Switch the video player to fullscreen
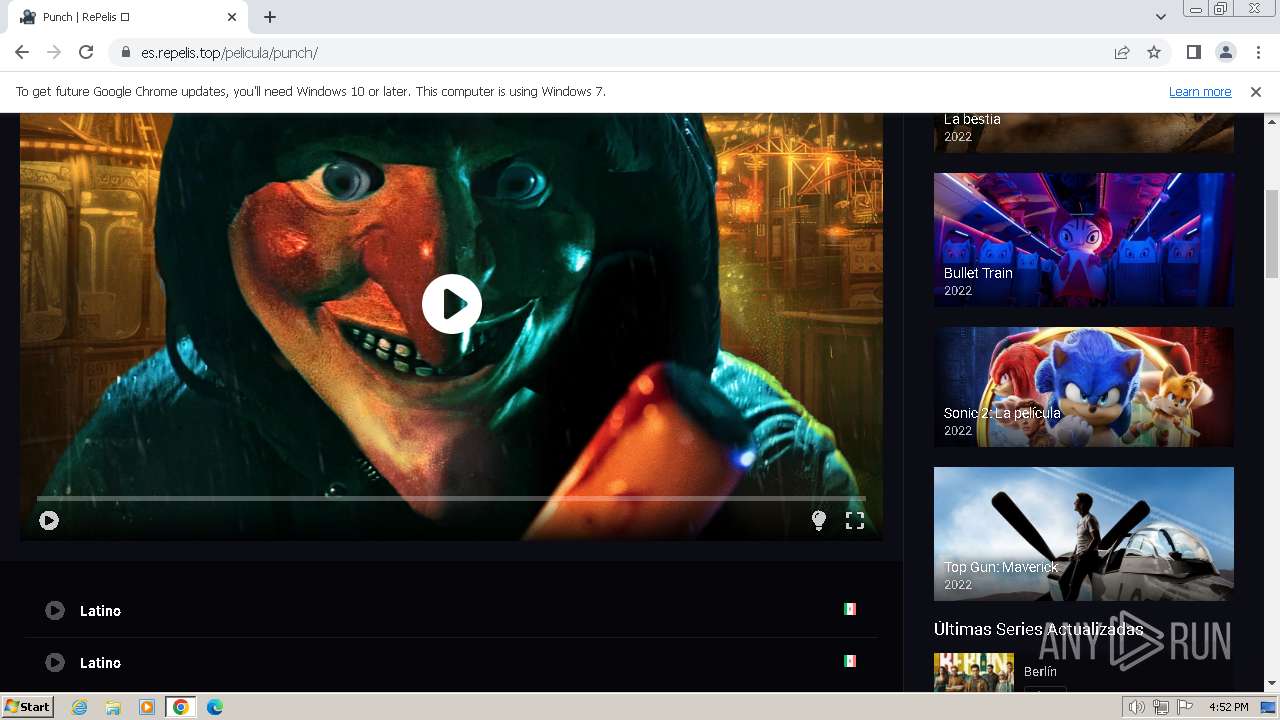The width and height of the screenshot is (1280, 720). 855,520
